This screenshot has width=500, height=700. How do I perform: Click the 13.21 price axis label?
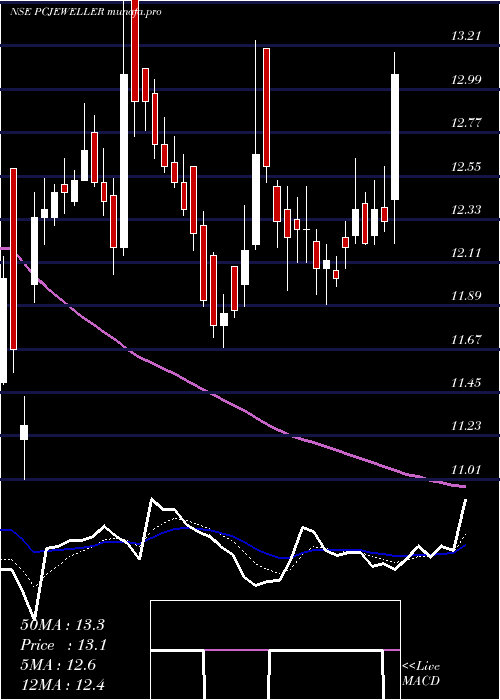click(466, 36)
